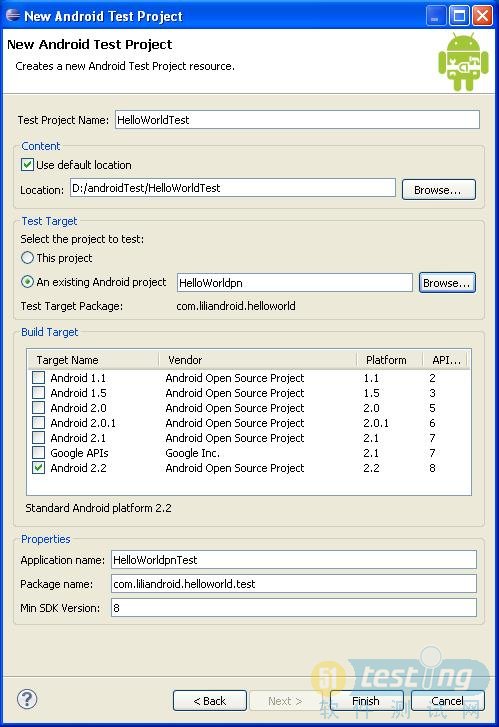The image size is (499, 727).
Task: Select An existing Android project option
Action: [27, 282]
